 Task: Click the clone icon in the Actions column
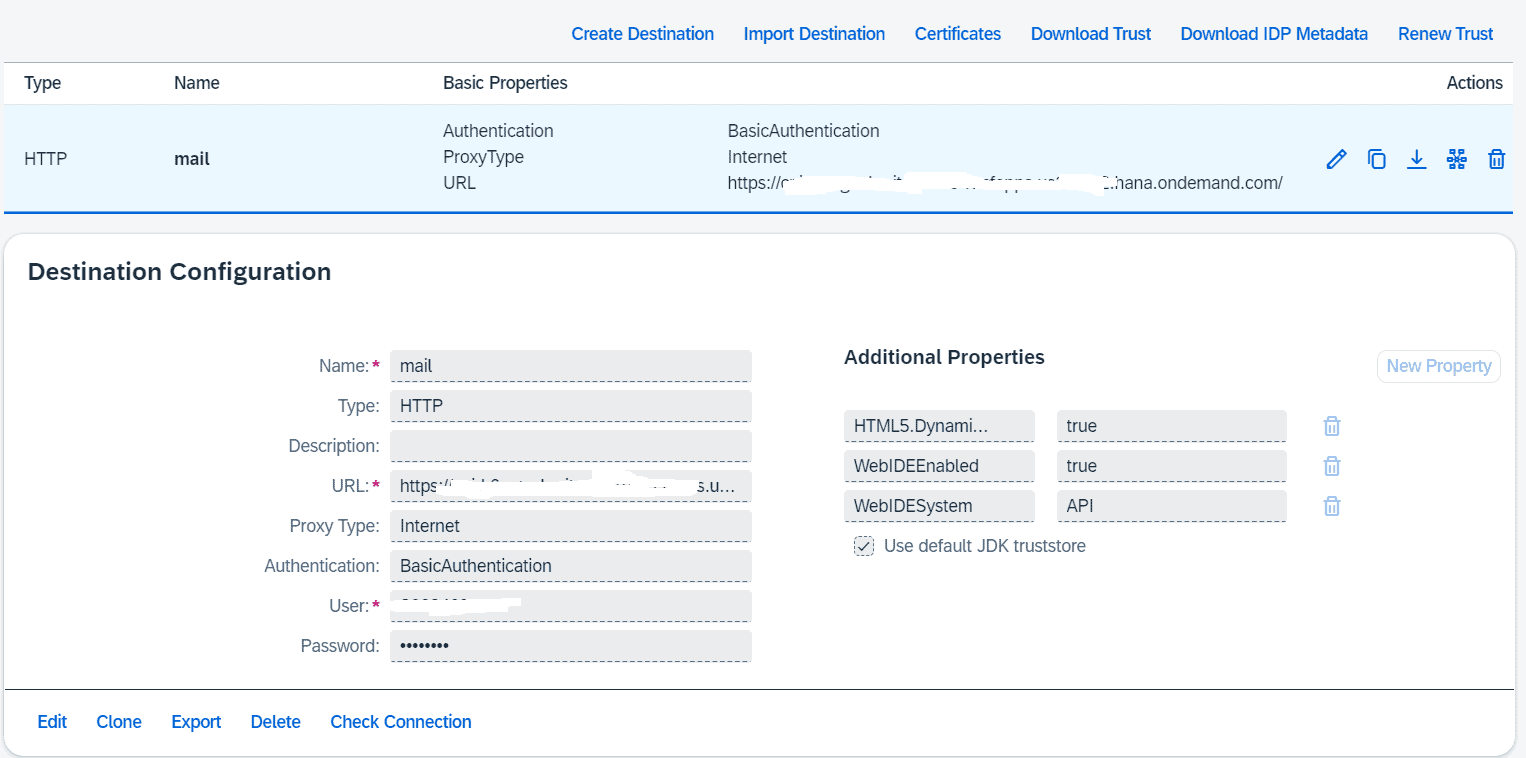(1377, 159)
